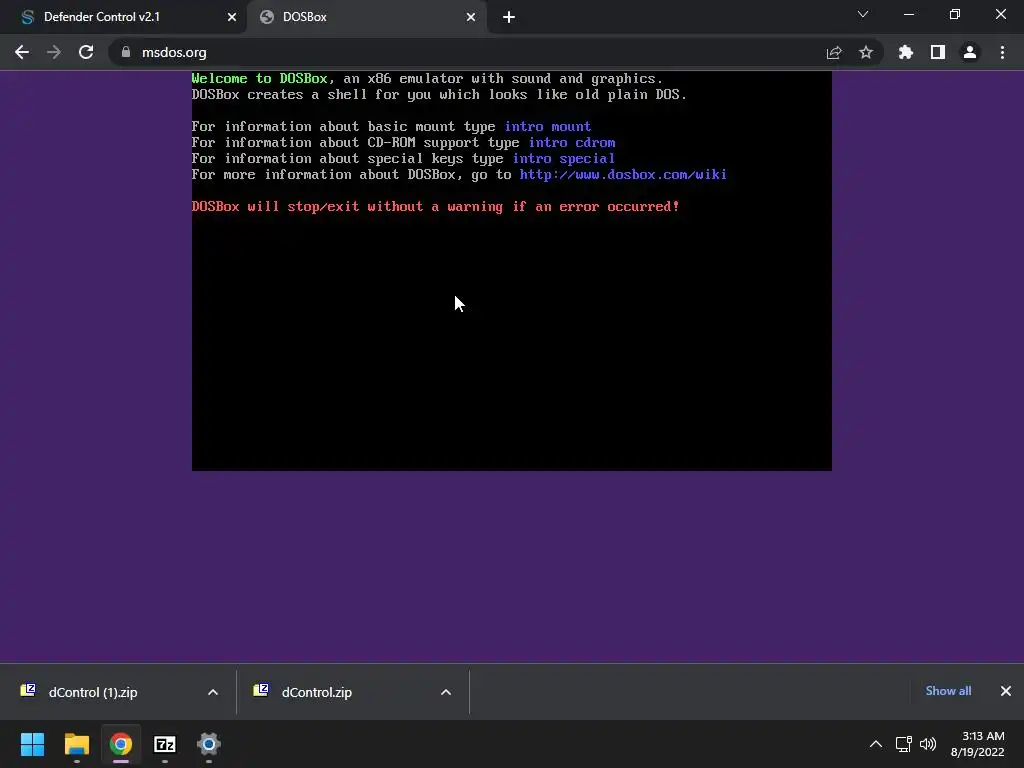Expand options for dControl.zip
The width and height of the screenshot is (1024, 768).
(x=446, y=692)
